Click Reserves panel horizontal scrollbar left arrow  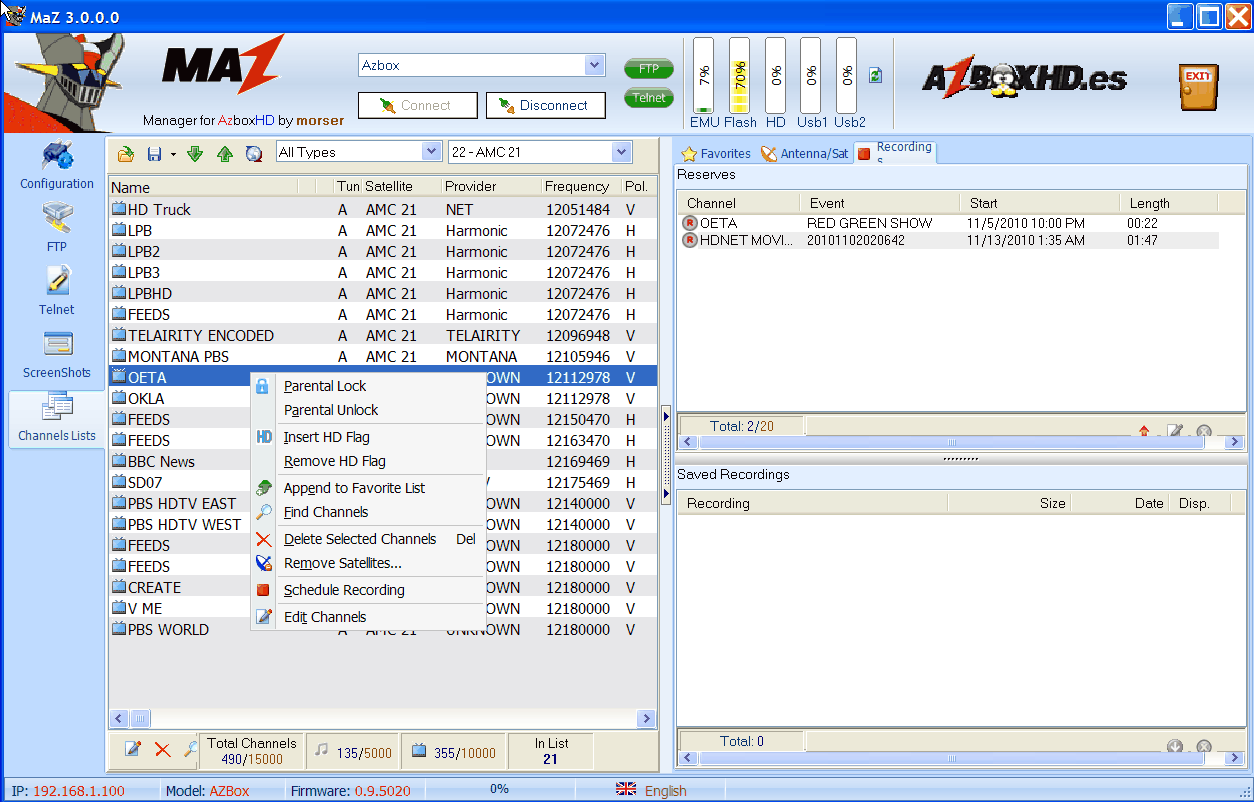coord(686,442)
